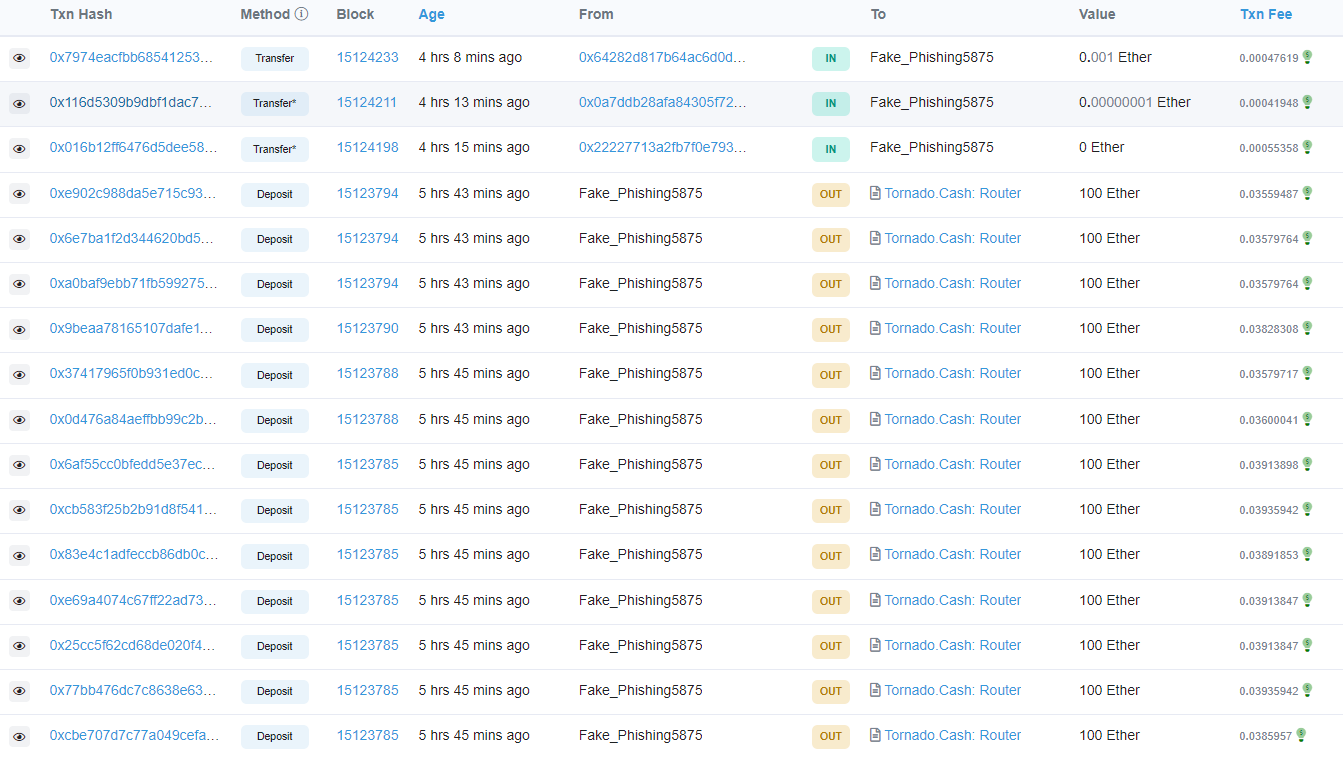Viewport: 1344px width, 758px height.
Task: Click the Value column header
Action: tap(1097, 14)
